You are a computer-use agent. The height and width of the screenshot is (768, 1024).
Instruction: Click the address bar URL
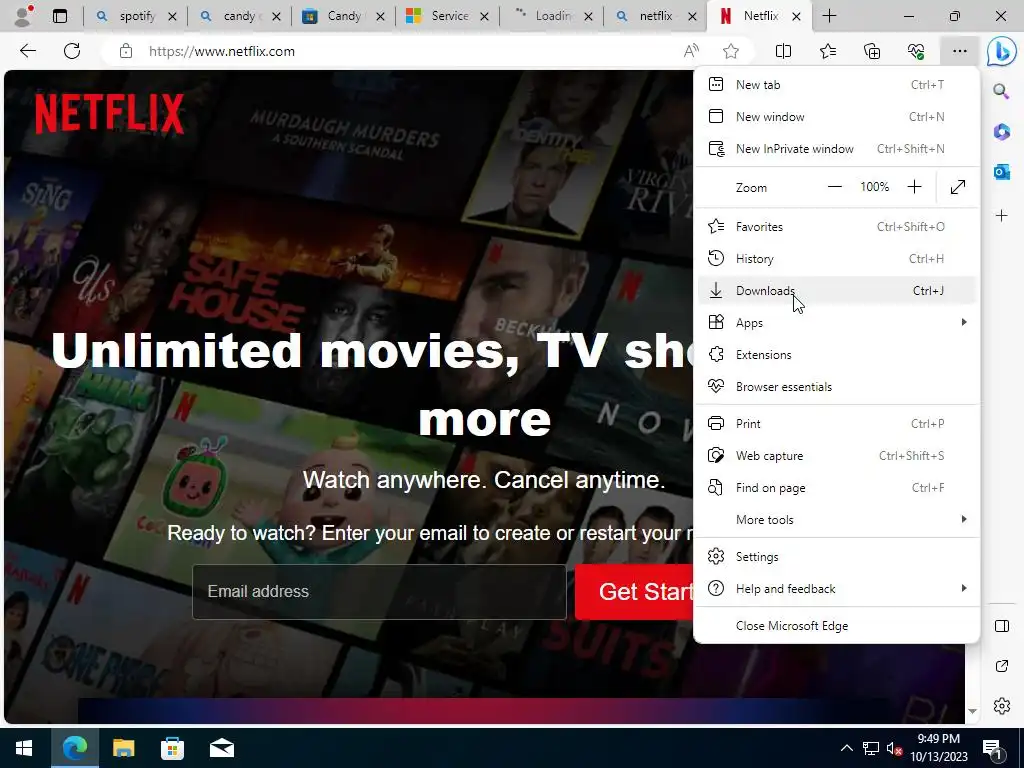(221, 51)
